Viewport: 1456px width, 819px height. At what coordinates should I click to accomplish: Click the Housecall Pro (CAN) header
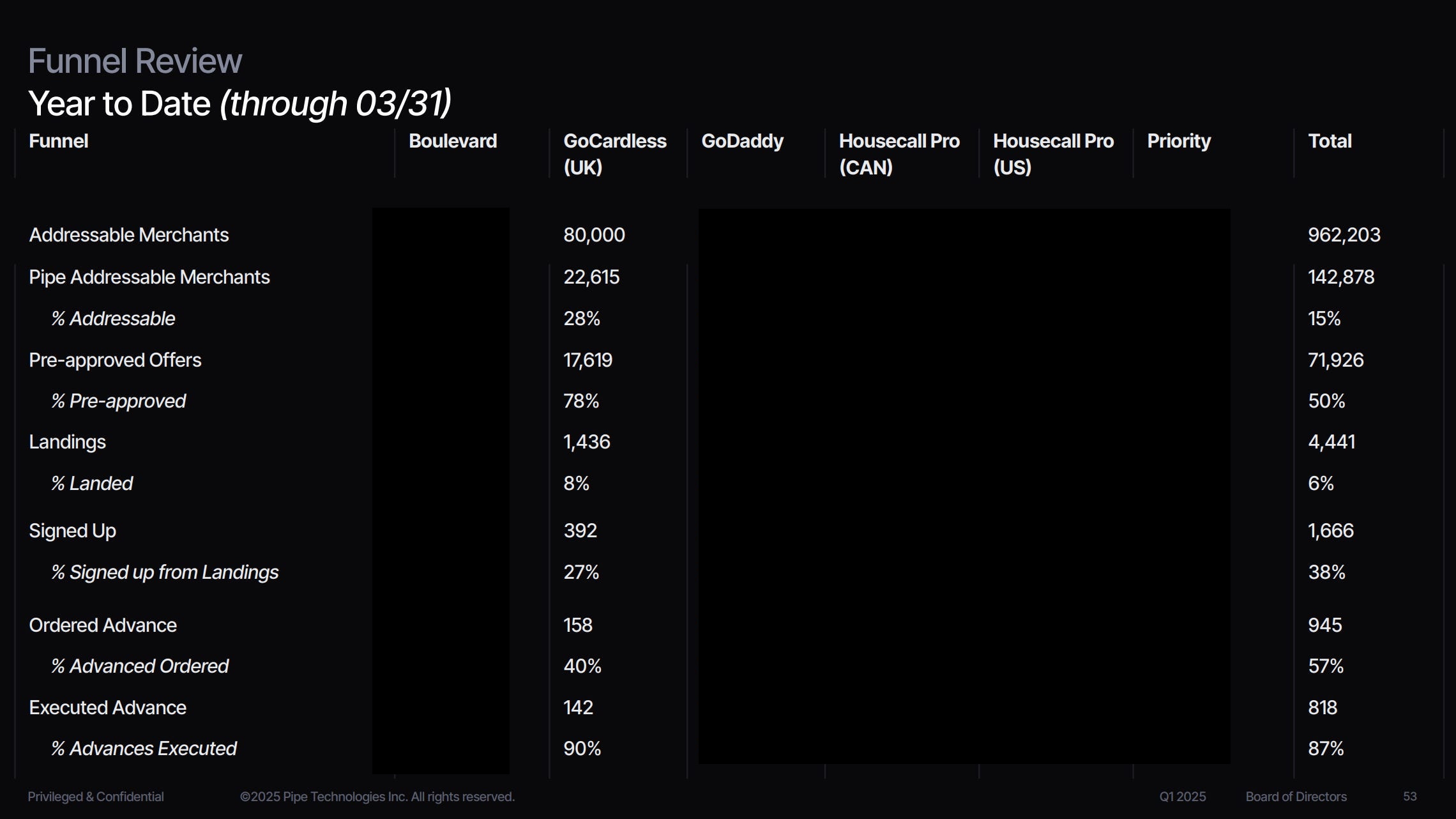point(899,153)
